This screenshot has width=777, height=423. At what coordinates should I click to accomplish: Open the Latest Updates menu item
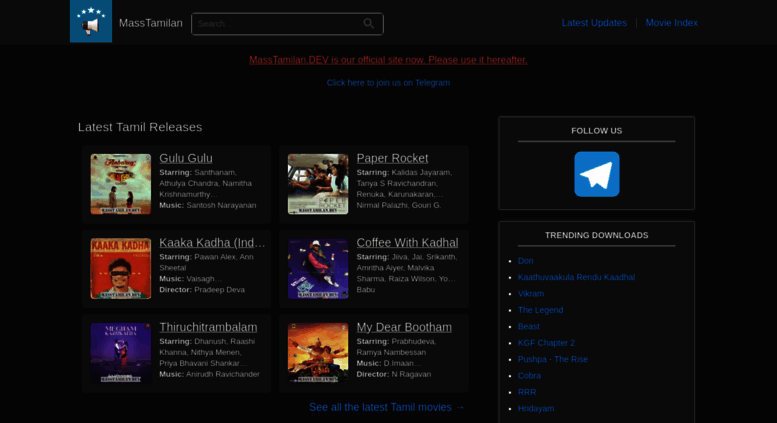click(594, 23)
